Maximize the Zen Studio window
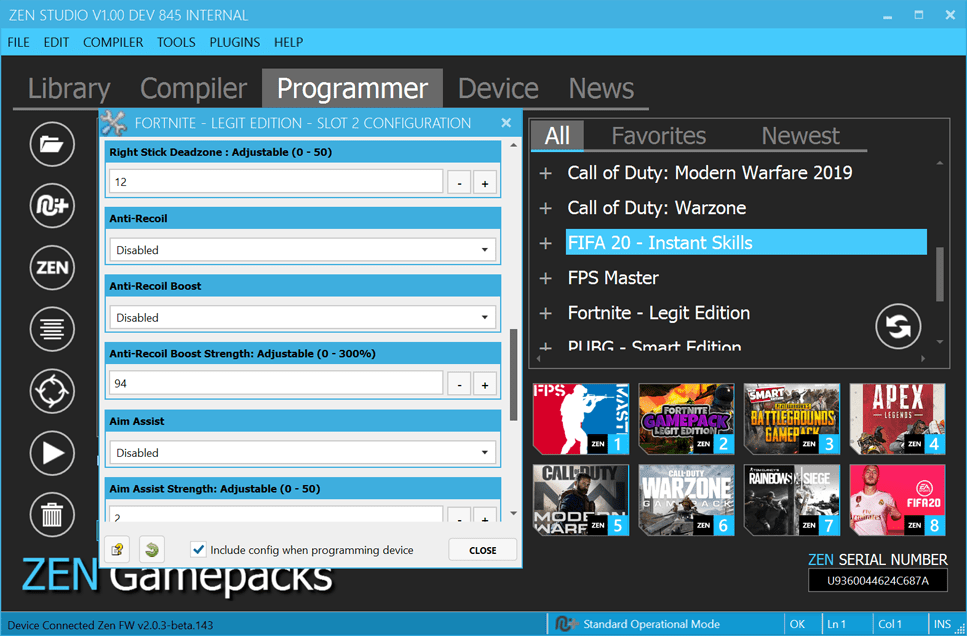Viewport: 967px width, 636px height. pos(919,15)
